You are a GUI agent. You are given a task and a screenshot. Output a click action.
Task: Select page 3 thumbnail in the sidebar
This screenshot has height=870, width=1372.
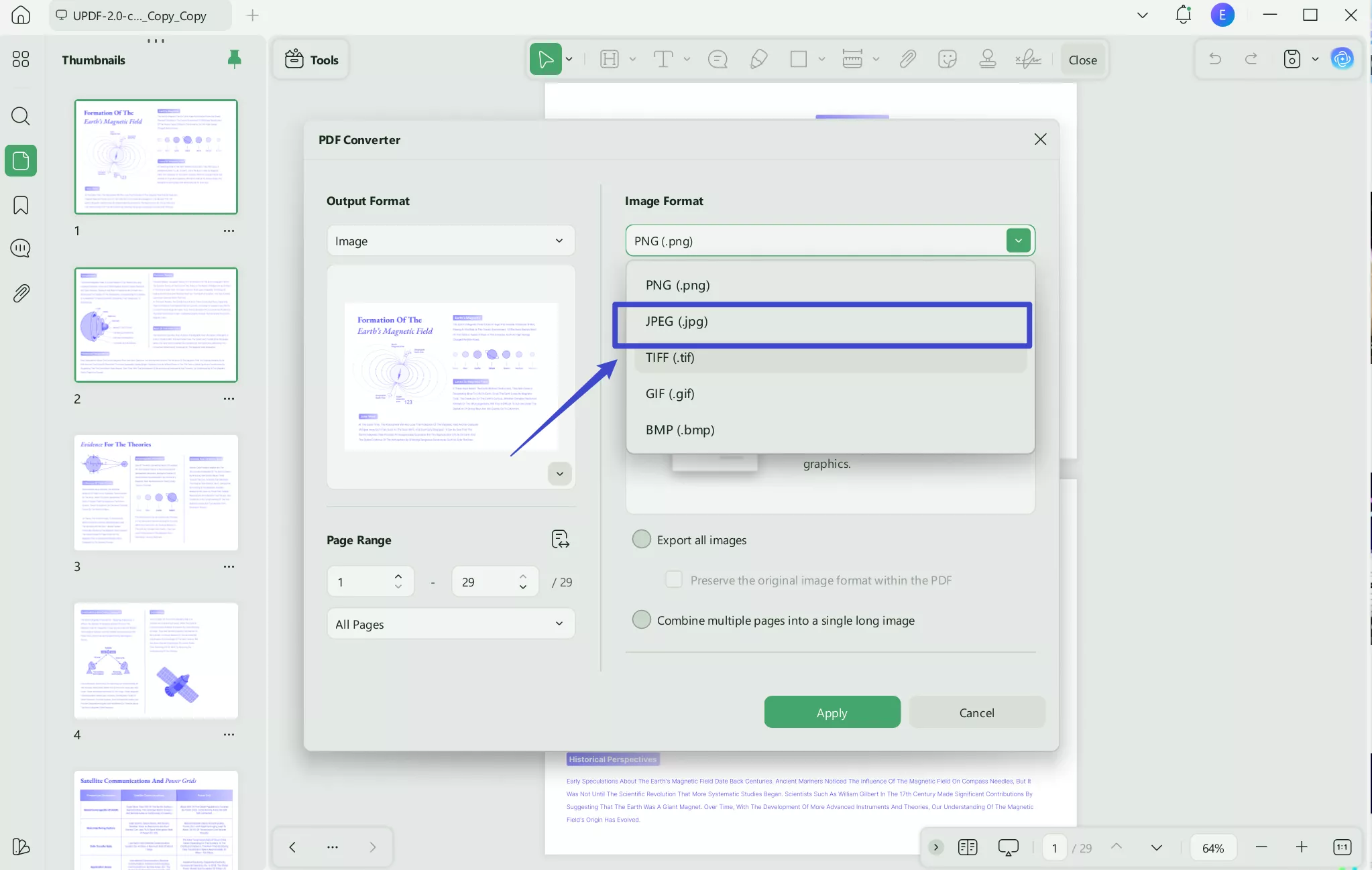click(156, 493)
